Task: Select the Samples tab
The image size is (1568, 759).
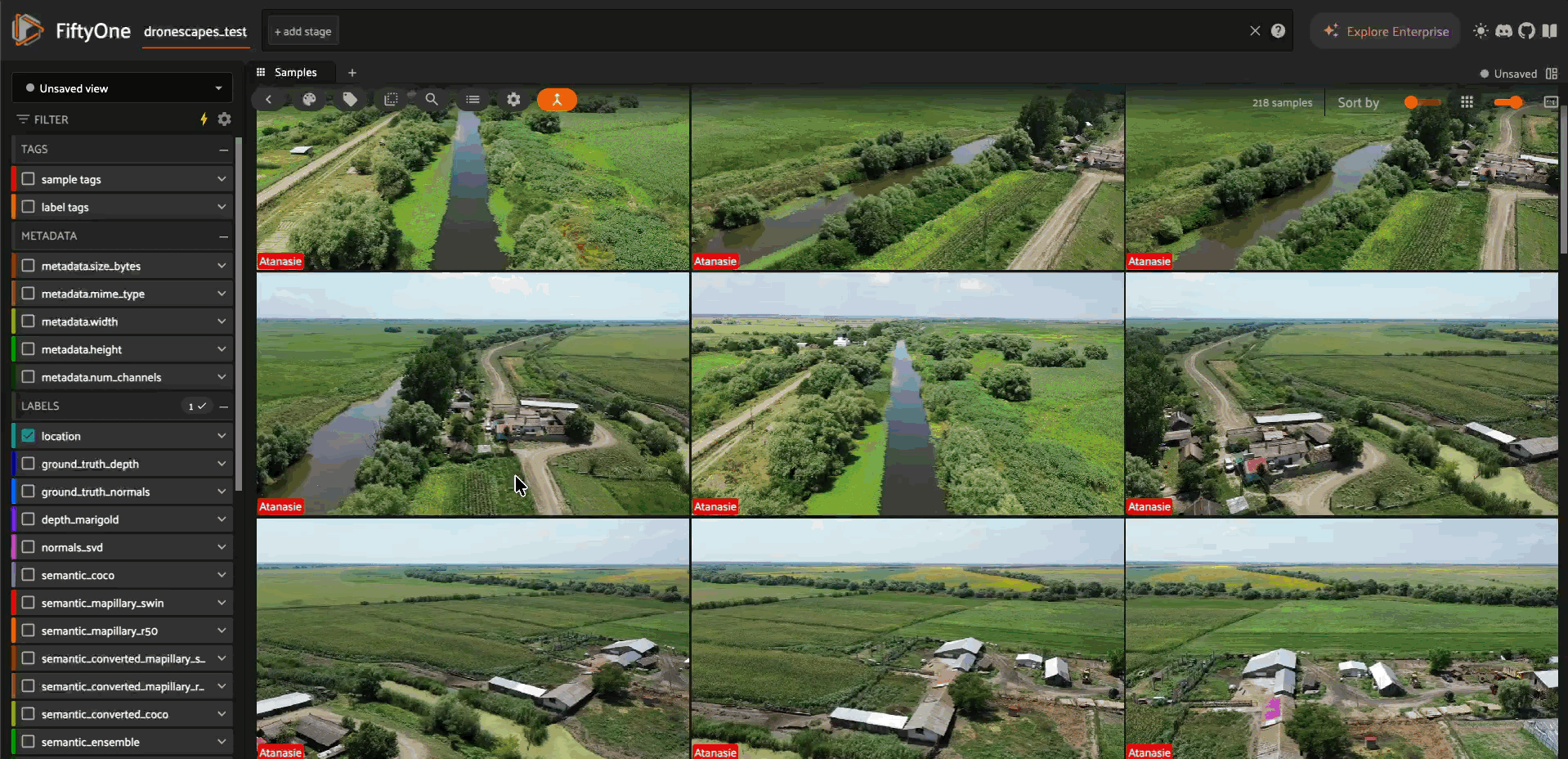Action: (295, 73)
